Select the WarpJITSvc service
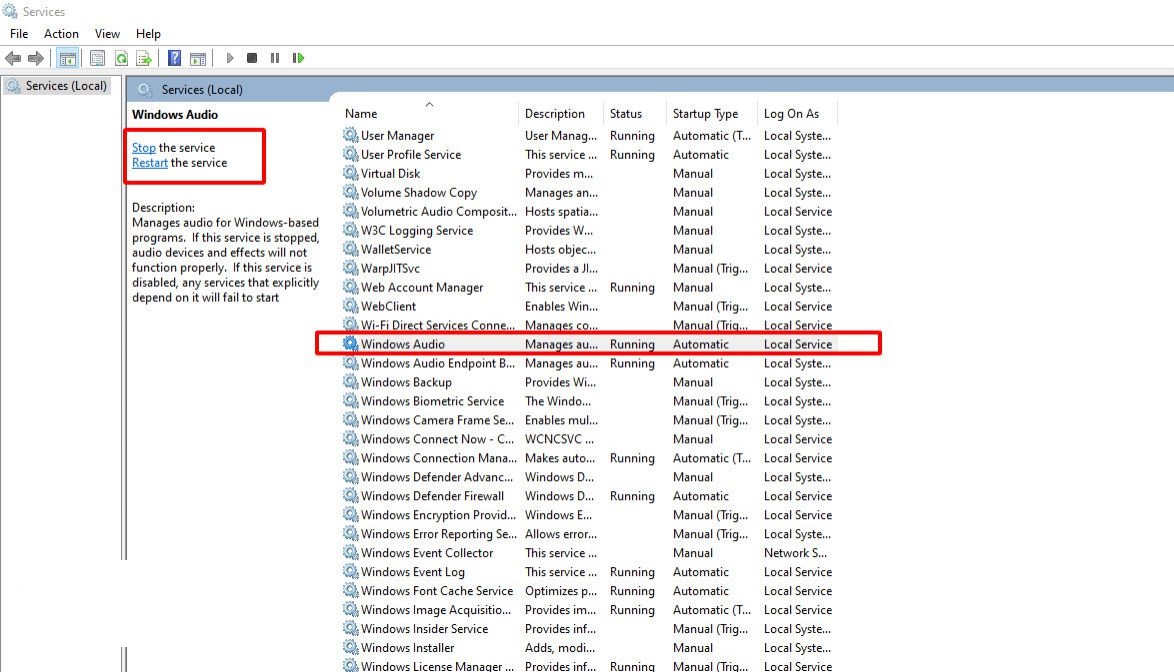Viewport: 1174px width, 672px height. click(589, 269)
